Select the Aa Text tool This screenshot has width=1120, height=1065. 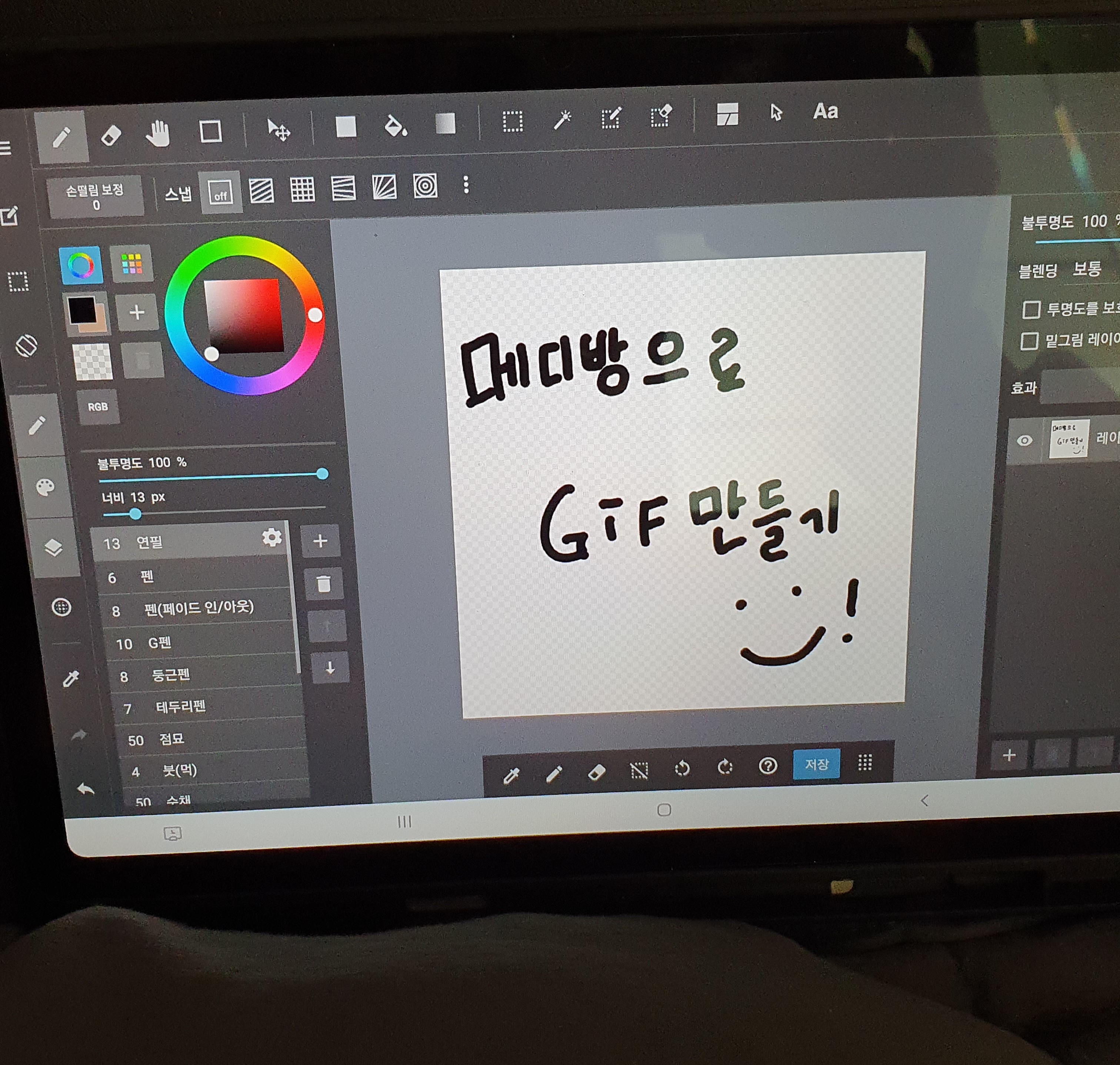tap(826, 111)
